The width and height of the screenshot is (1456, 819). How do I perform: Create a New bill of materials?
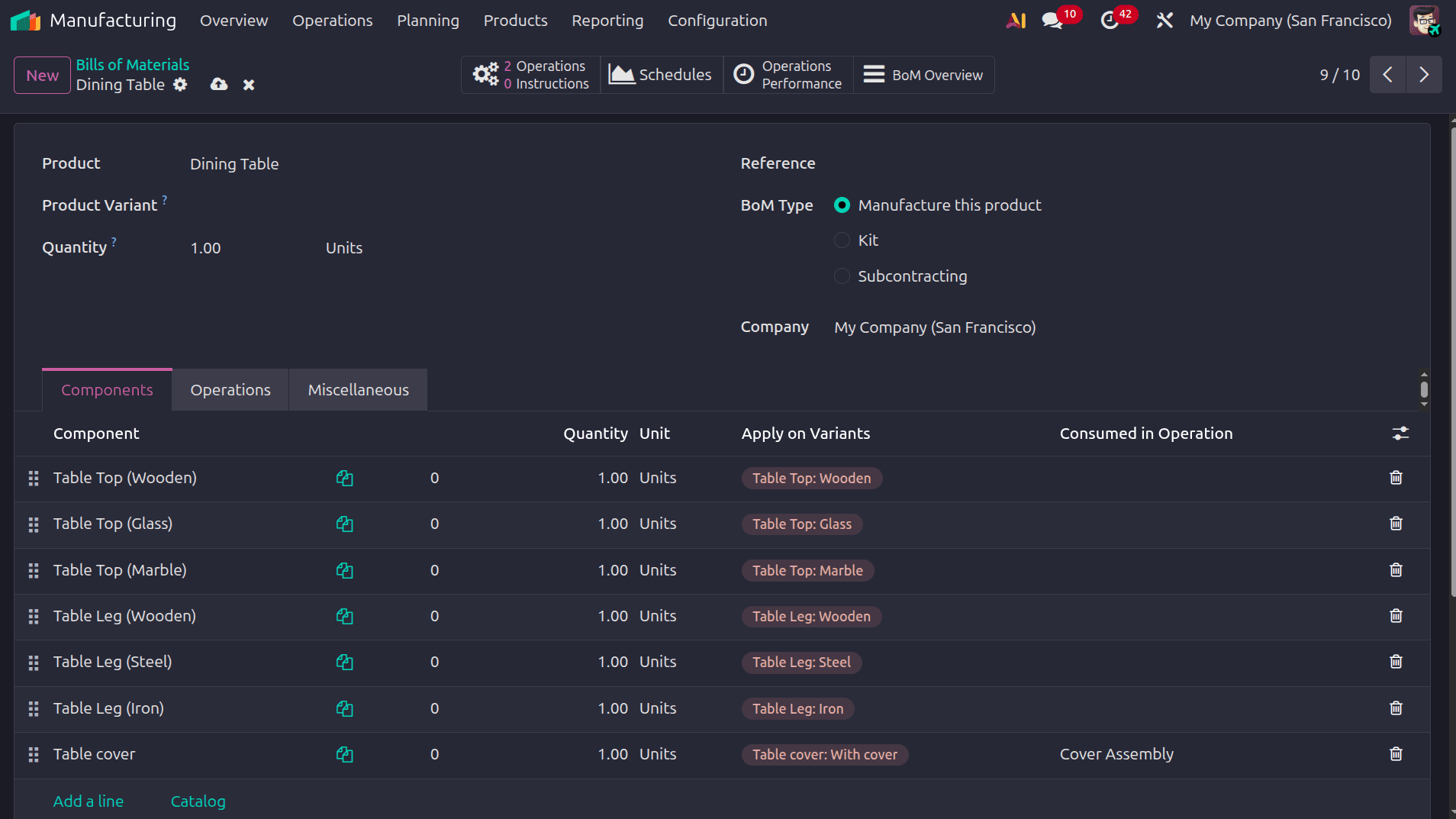coord(42,76)
